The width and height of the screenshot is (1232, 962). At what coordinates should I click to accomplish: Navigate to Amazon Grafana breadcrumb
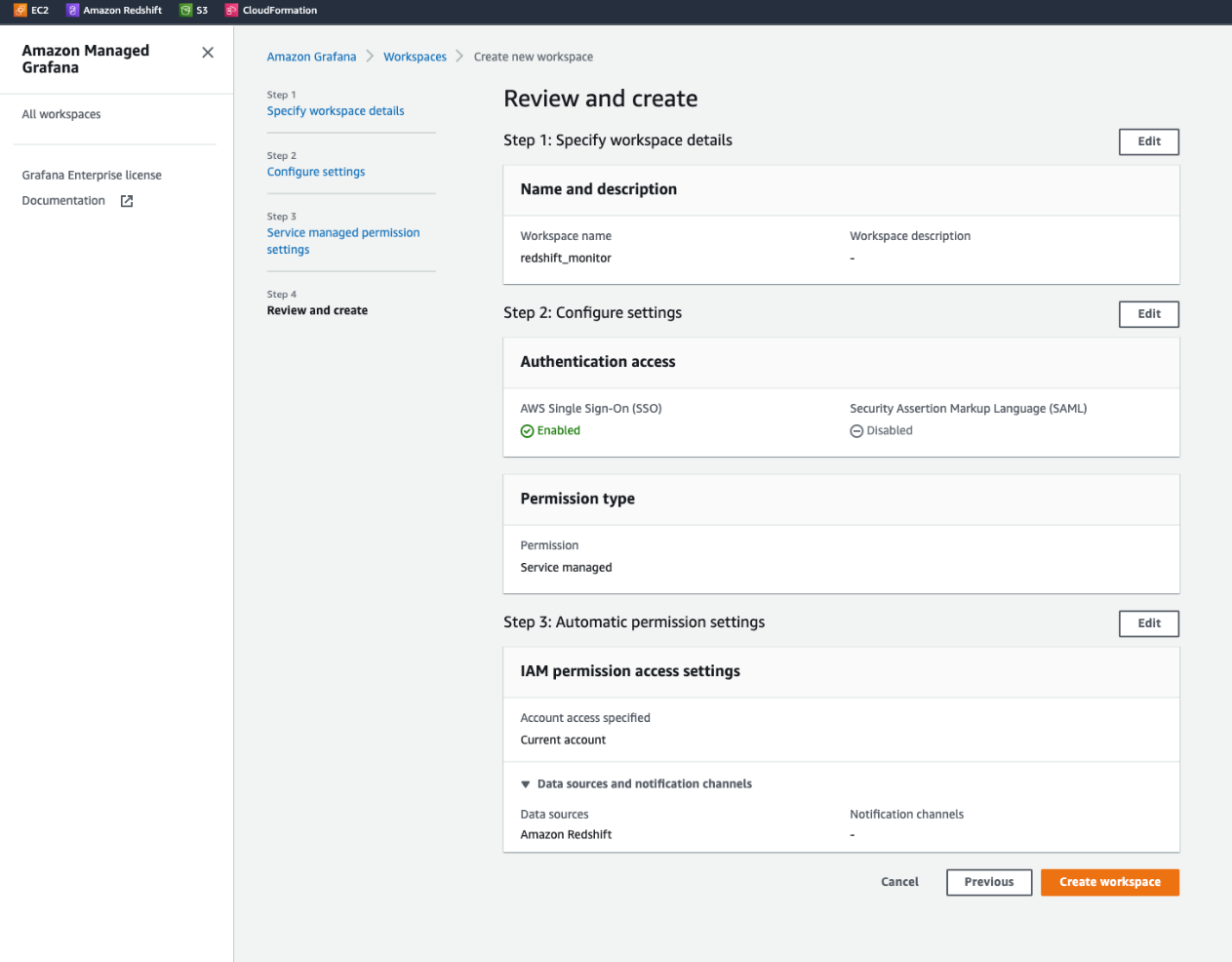pos(311,57)
